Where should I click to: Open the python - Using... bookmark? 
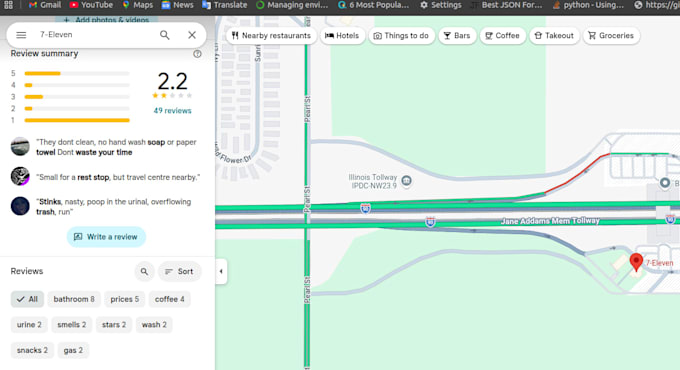click(588, 5)
